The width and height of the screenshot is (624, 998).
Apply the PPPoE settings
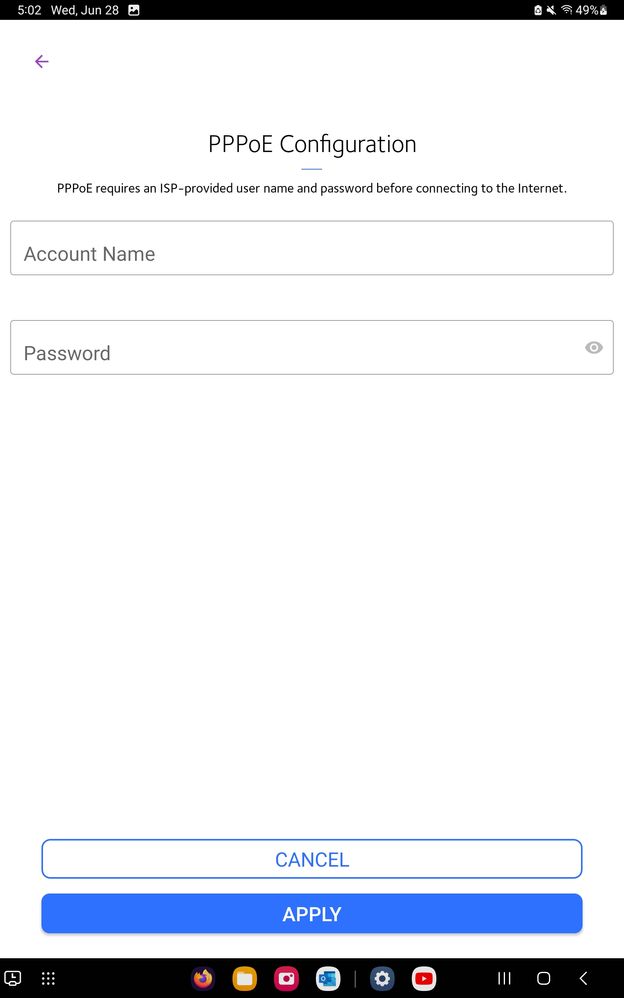[312, 914]
